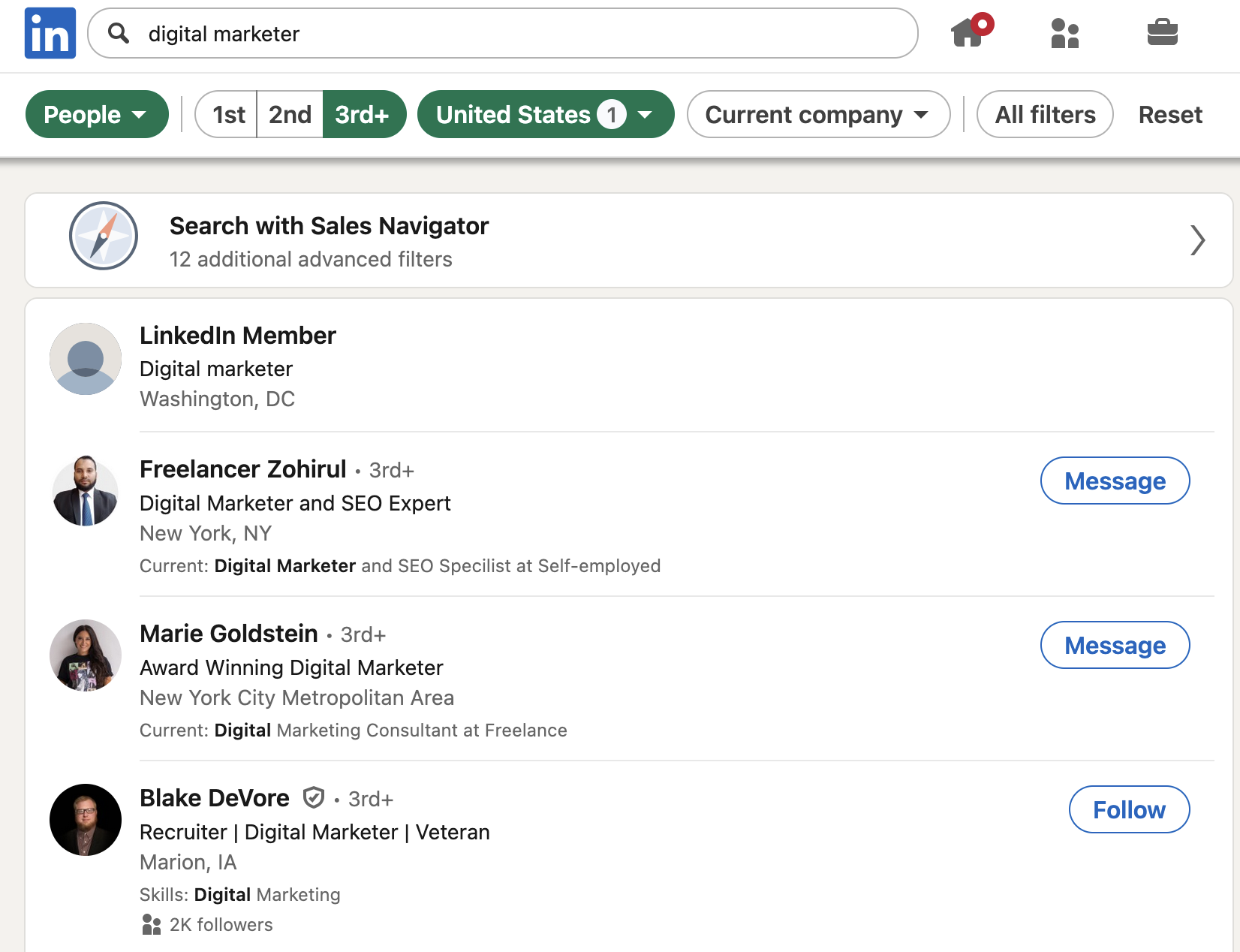This screenshot has width=1240, height=952.
Task: Open All filters panel
Action: (1045, 114)
